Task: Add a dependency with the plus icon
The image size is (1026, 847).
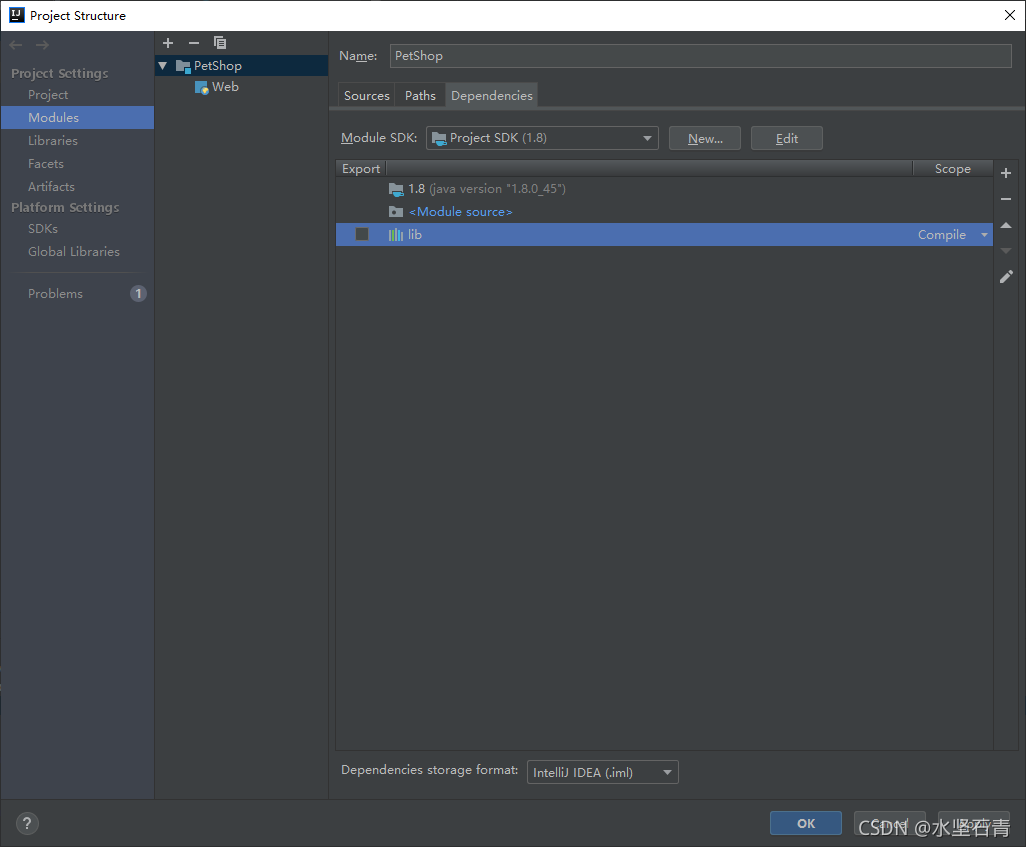Action: 1006,173
